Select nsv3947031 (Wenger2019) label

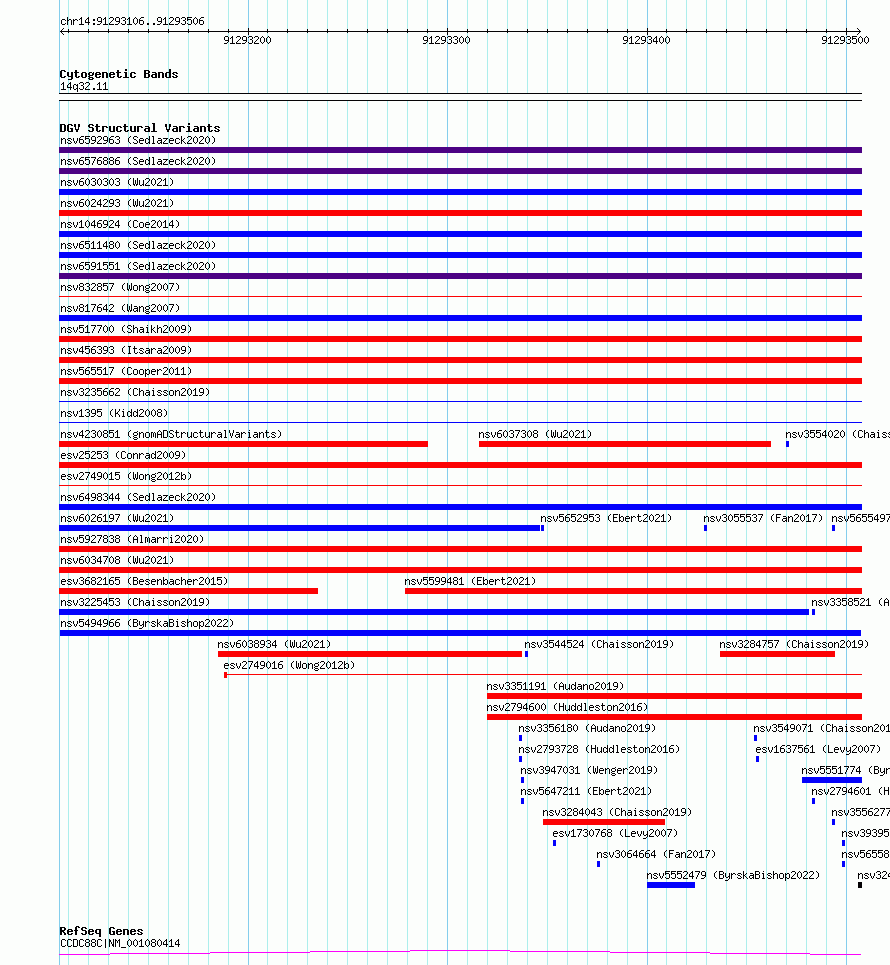(x=589, y=770)
